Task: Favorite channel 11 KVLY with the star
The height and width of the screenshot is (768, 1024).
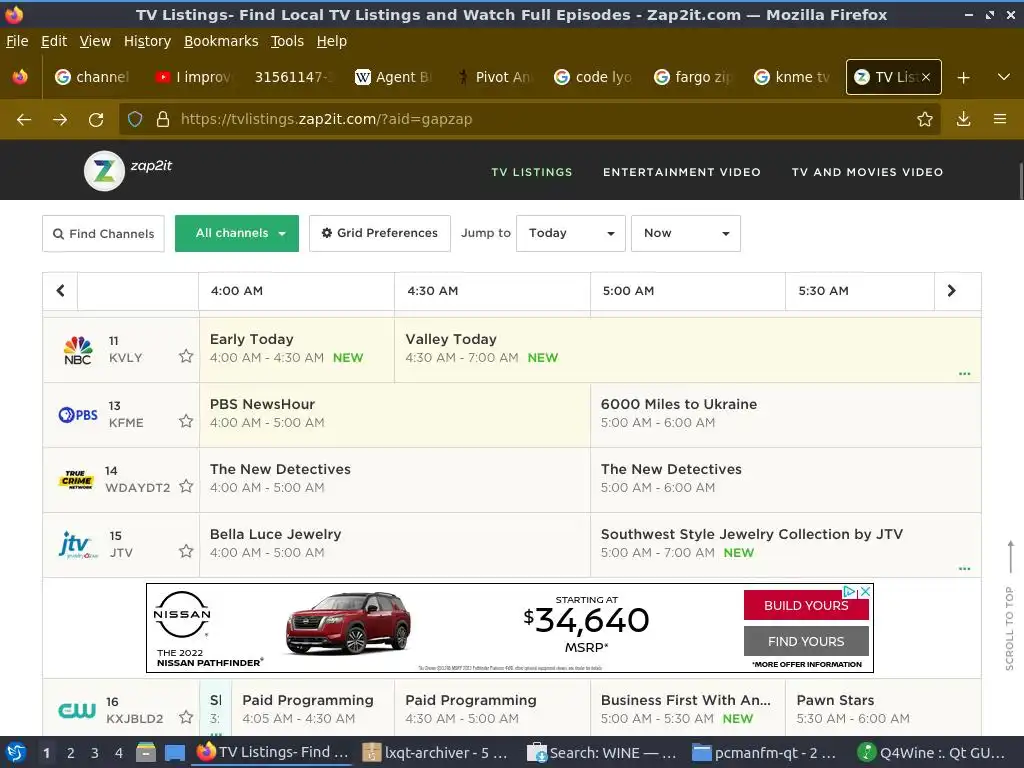Action: tap(186, 356)
